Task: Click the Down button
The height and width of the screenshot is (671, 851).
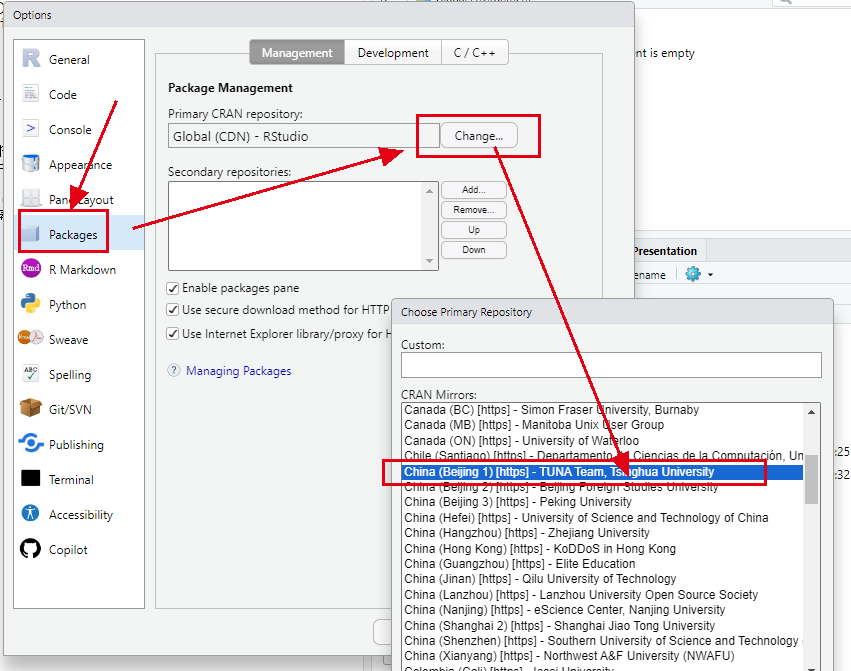Action: click(474, 250)
